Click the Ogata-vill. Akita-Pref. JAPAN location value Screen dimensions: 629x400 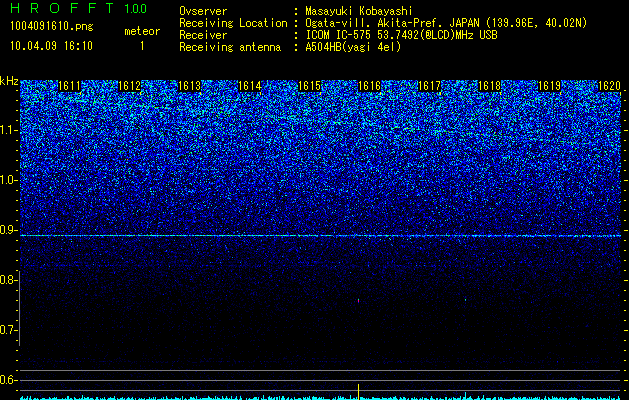coord(444,23)
